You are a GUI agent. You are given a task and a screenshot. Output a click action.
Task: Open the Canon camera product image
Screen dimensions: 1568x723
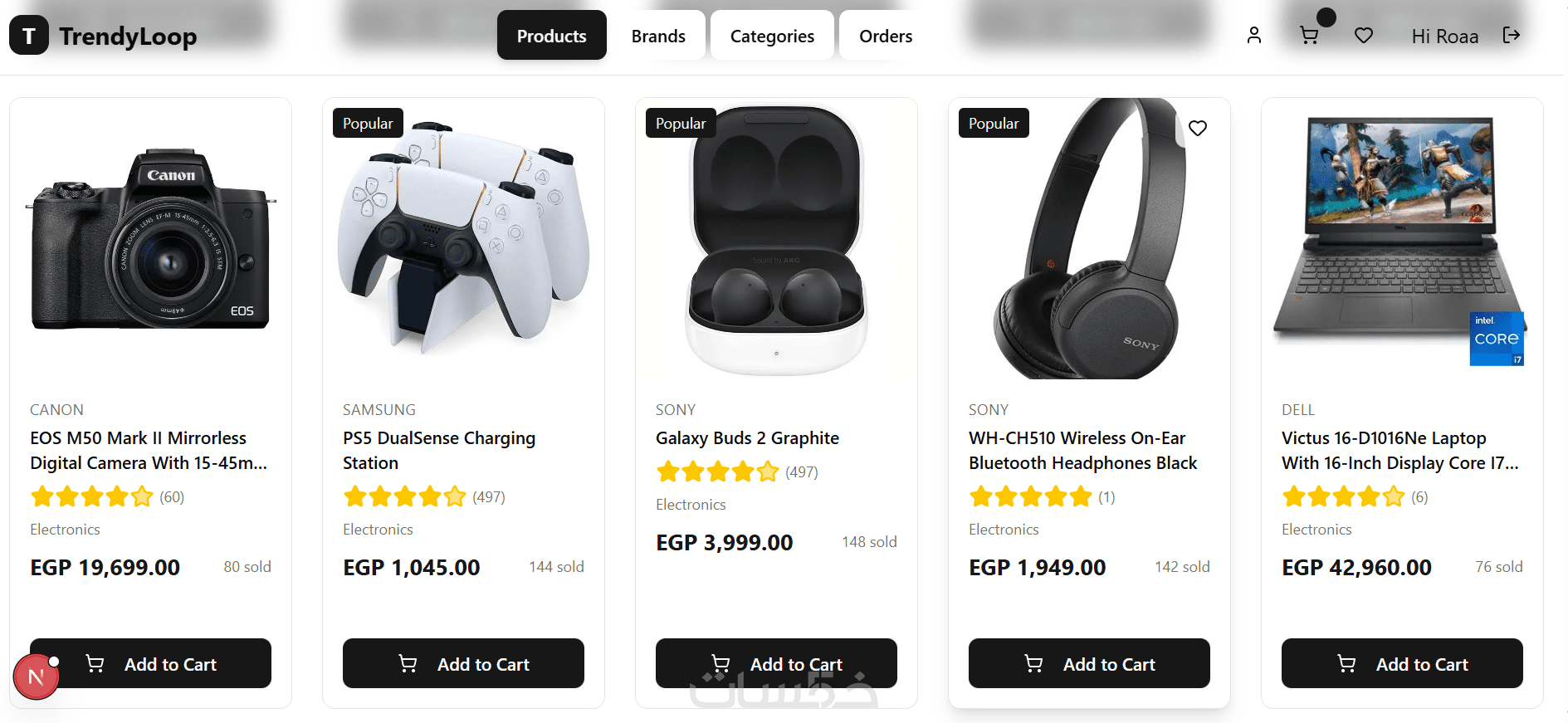point(150,239)
